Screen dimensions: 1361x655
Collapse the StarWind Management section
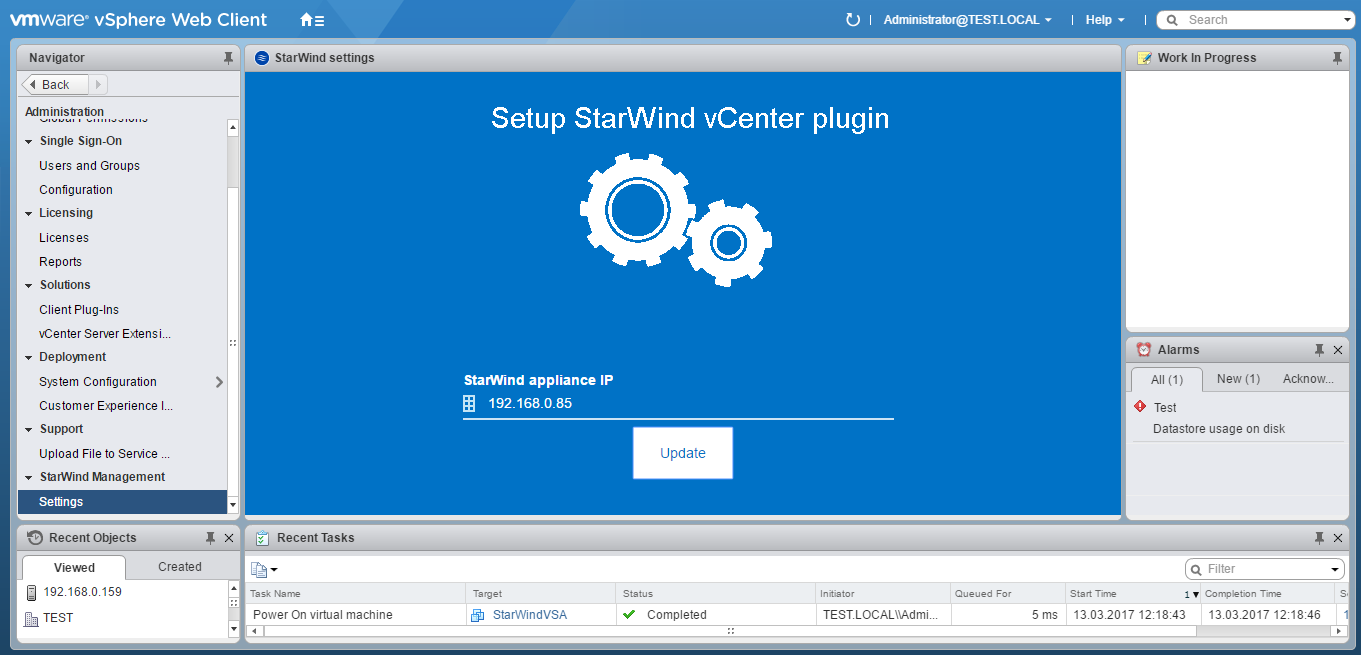[29, 478]
